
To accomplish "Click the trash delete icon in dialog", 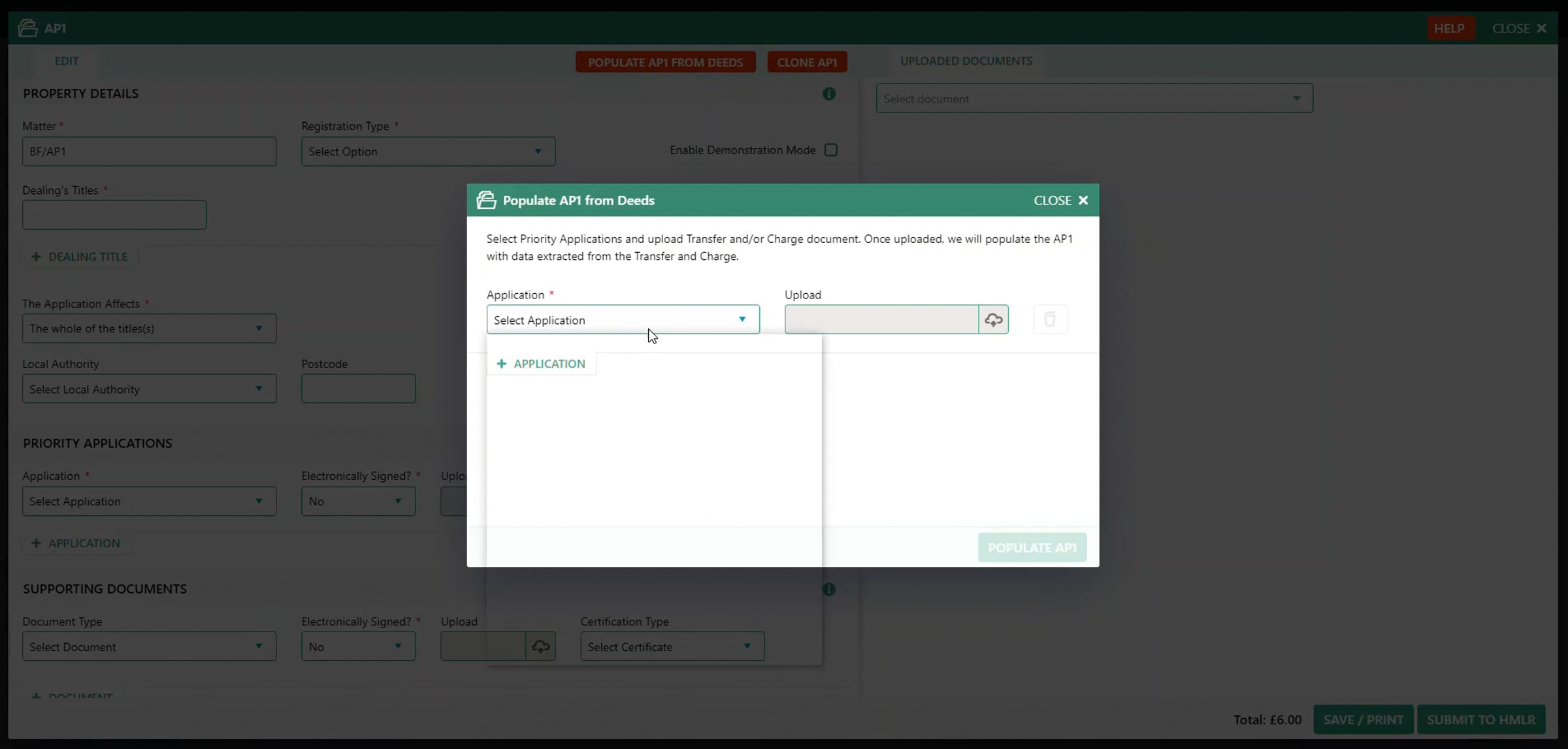I will [x=1050, y=320].
